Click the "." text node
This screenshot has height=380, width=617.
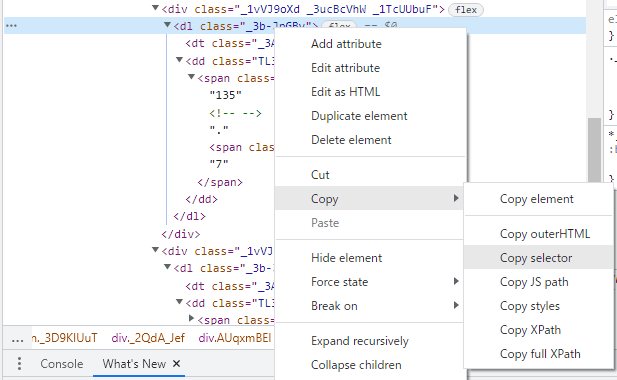click(219, 129)
